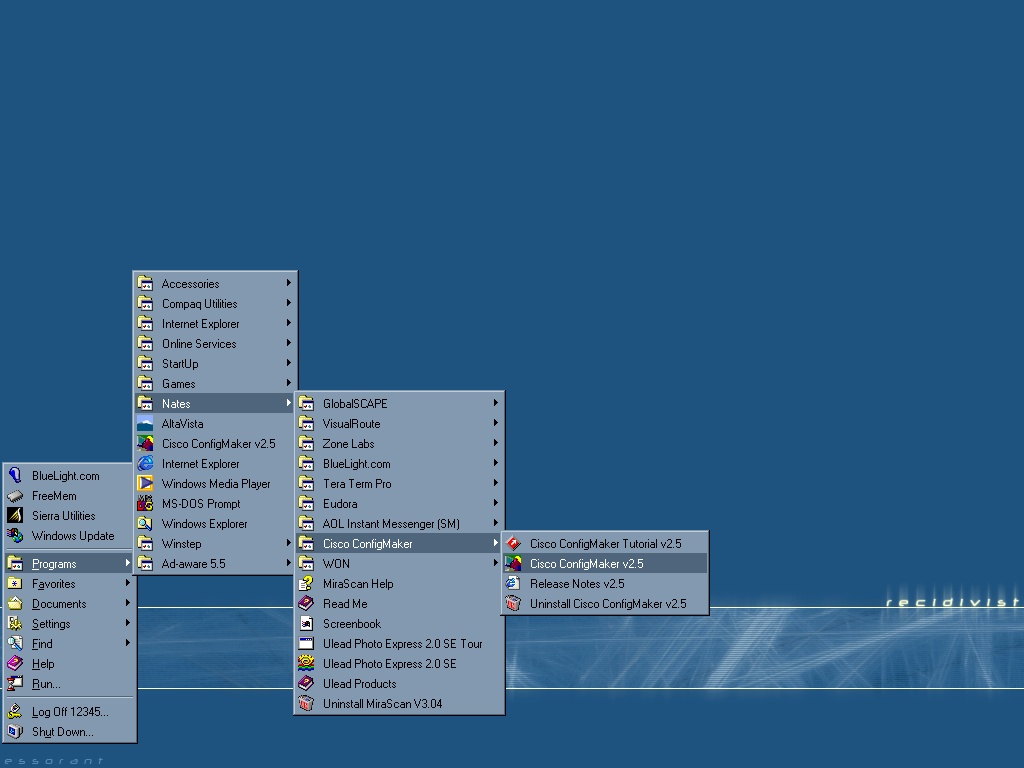
Task: Launch Windows Media Player via its icon
Action: [145, 484]
